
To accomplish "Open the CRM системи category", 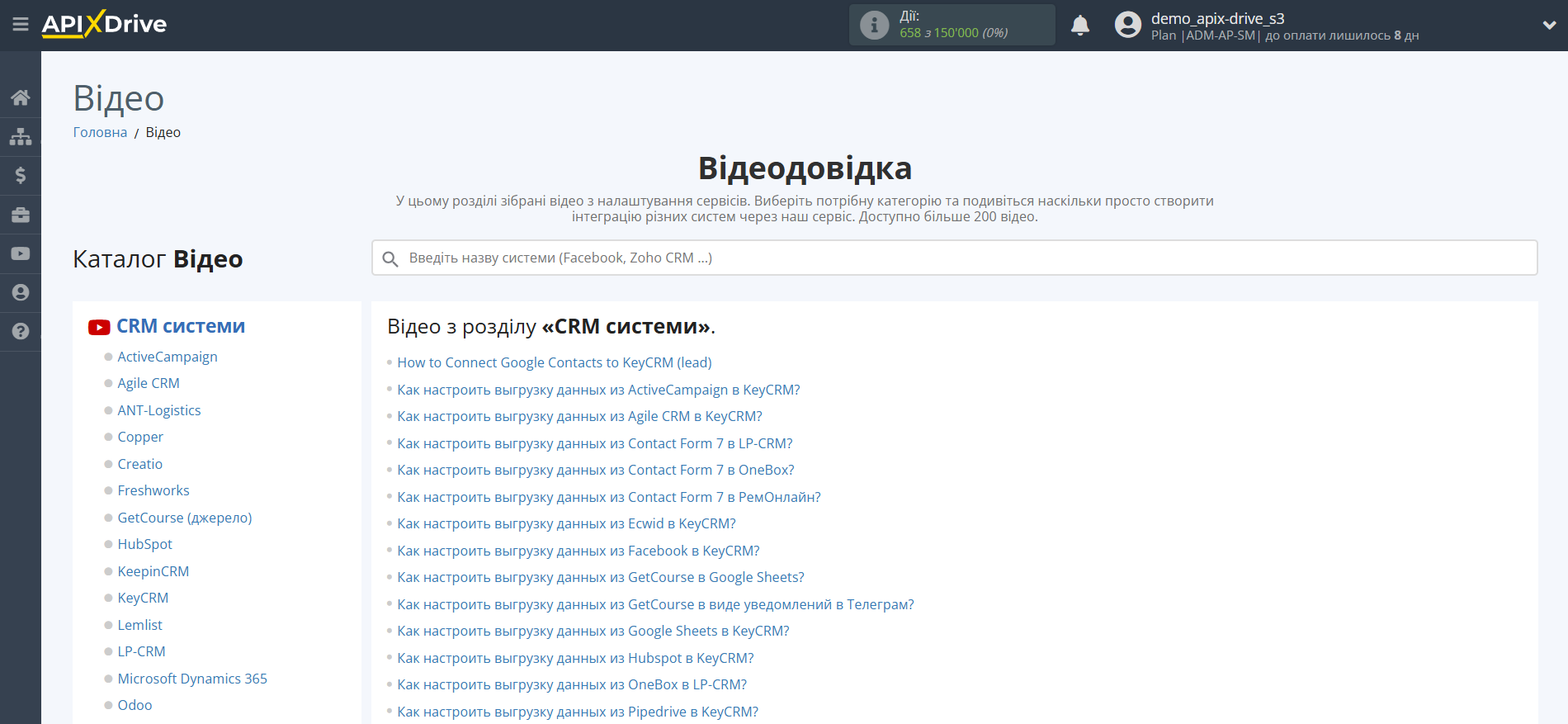I will click(x=181, y=326).
